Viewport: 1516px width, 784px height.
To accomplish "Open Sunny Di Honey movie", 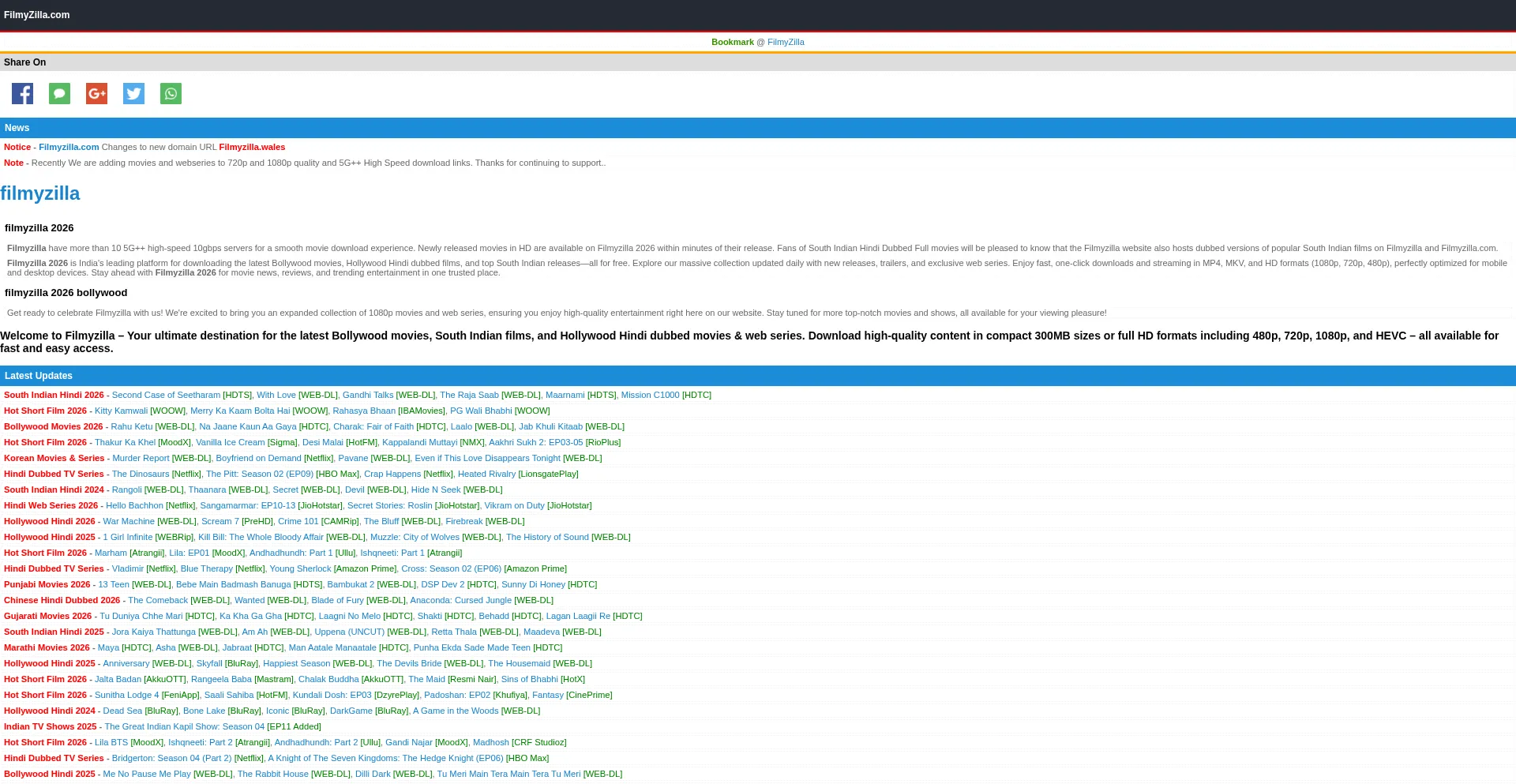I will [x=533, y=584].
